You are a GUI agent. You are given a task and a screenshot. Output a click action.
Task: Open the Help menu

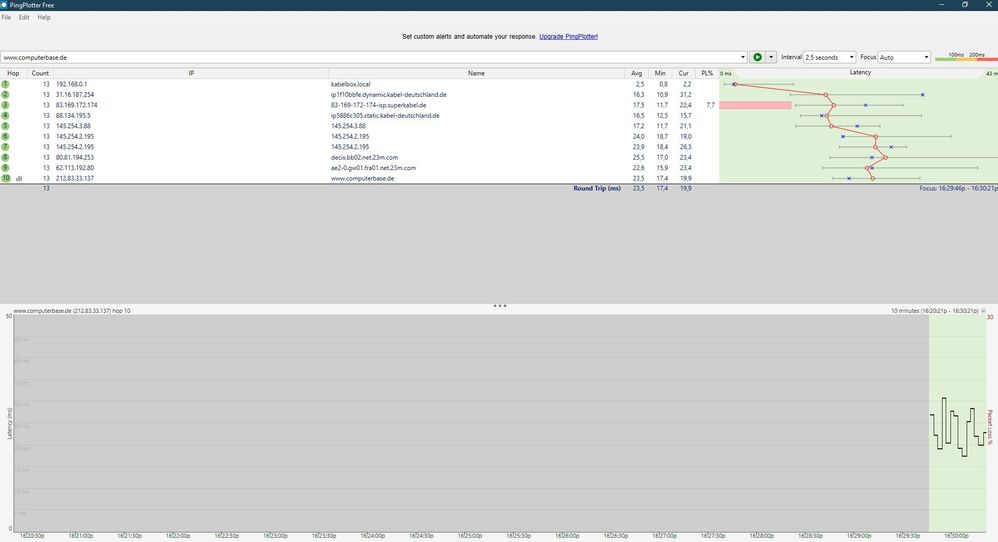pyautogui.click(x=44, y=17)
